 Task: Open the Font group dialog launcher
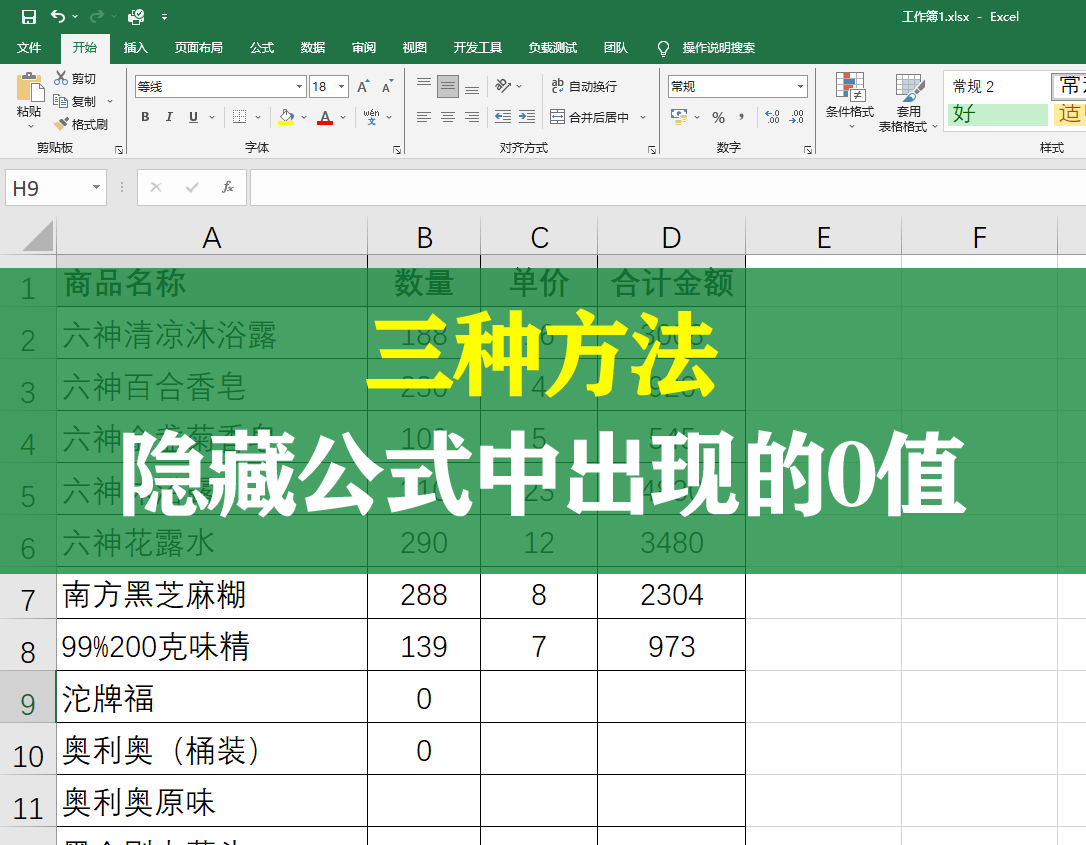(397, 149)
